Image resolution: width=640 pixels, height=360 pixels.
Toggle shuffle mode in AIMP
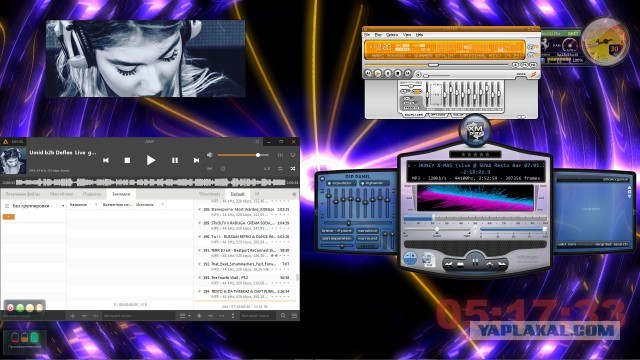(293, 168)
